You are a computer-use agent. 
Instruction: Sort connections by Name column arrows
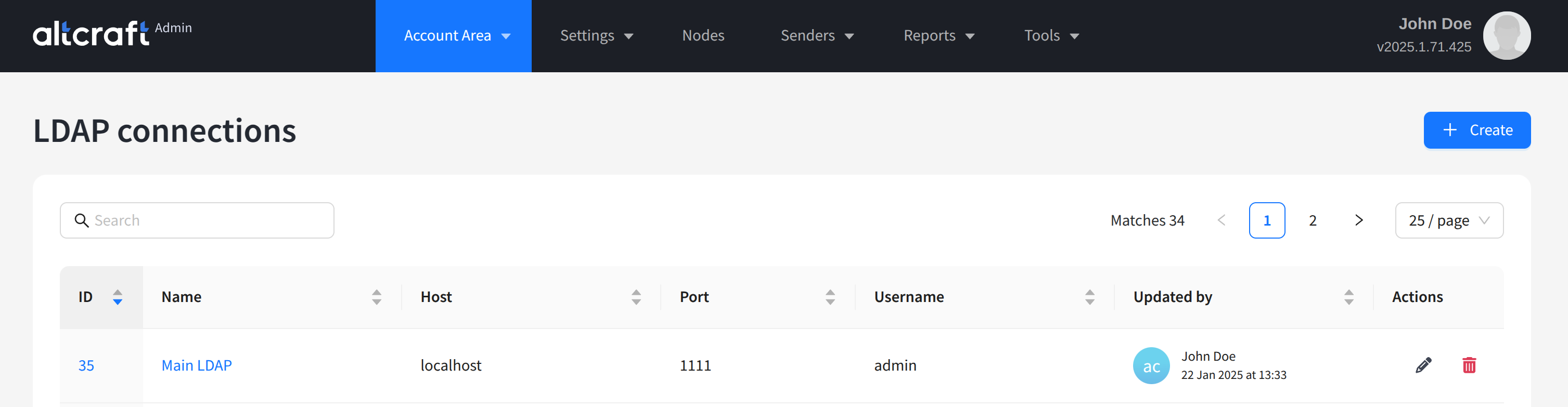[376, 297]
